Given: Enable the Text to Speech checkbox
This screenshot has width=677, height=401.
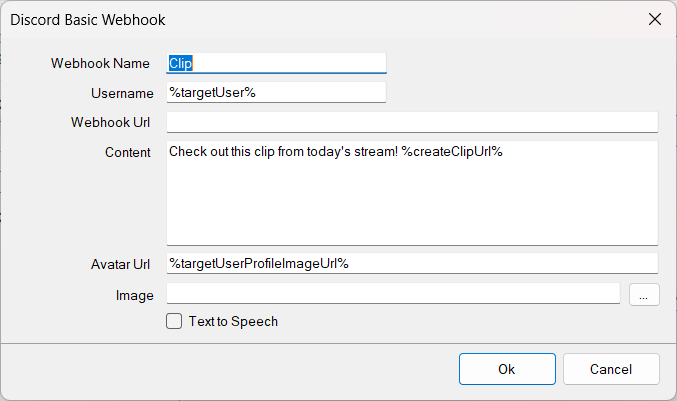Looking at the screenshot, I should (x=174, y=322).
